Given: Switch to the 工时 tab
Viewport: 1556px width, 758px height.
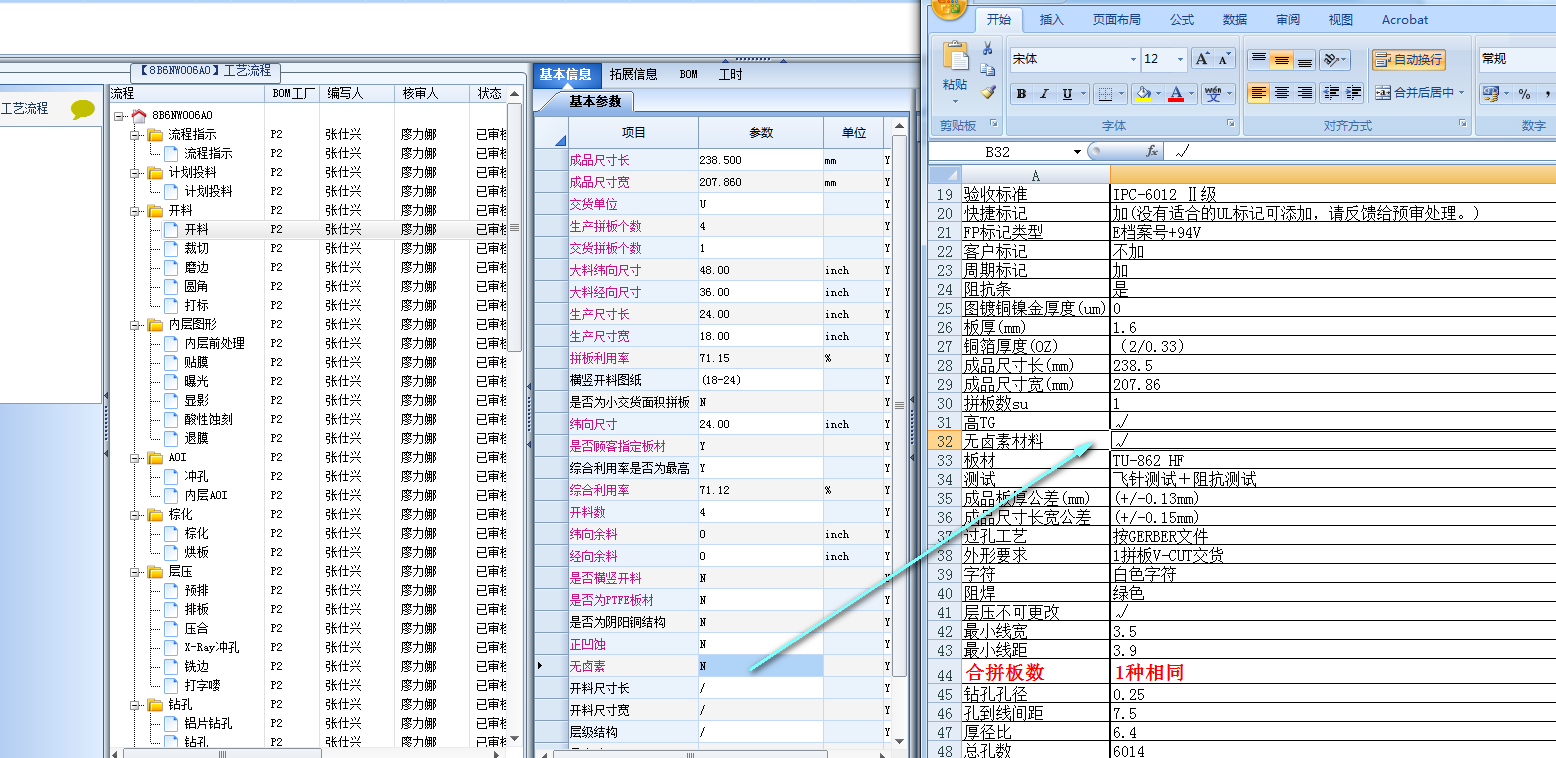Looking at the screenshot, I should tap(731, 74).
